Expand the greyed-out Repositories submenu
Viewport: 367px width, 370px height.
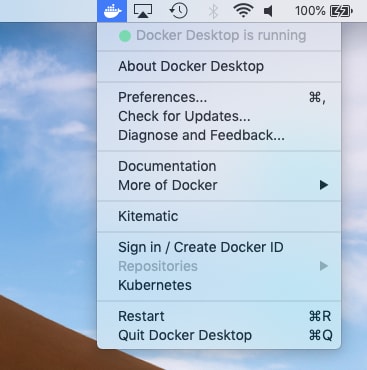click(219, 266)
